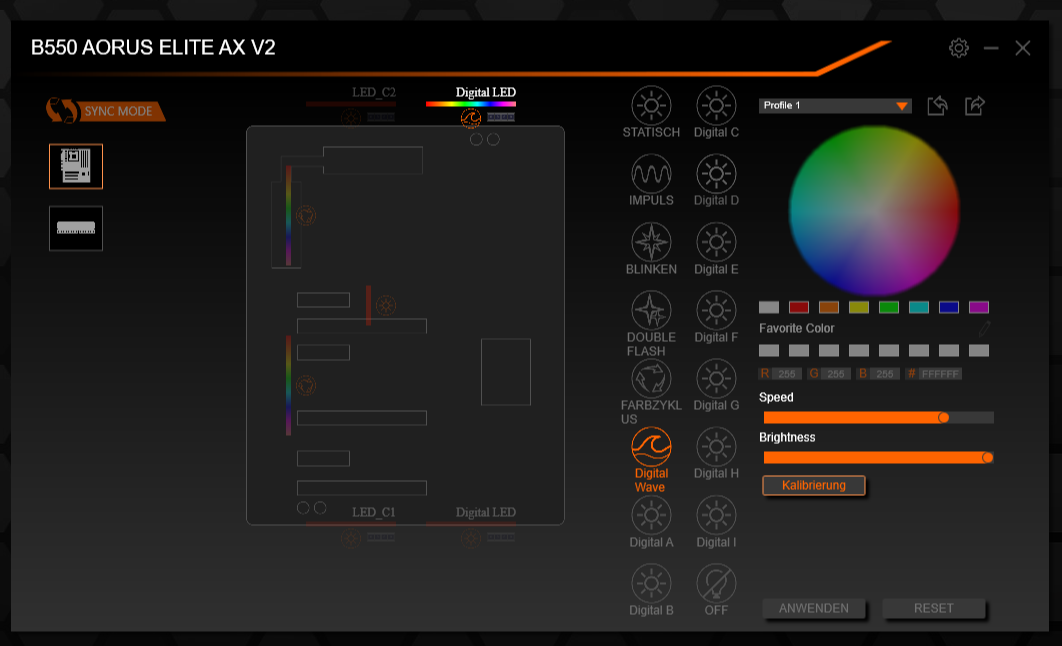The image size is (1062, 646).
Task: Click the top-left LED zone icon on board
Action: pos(306,216)
